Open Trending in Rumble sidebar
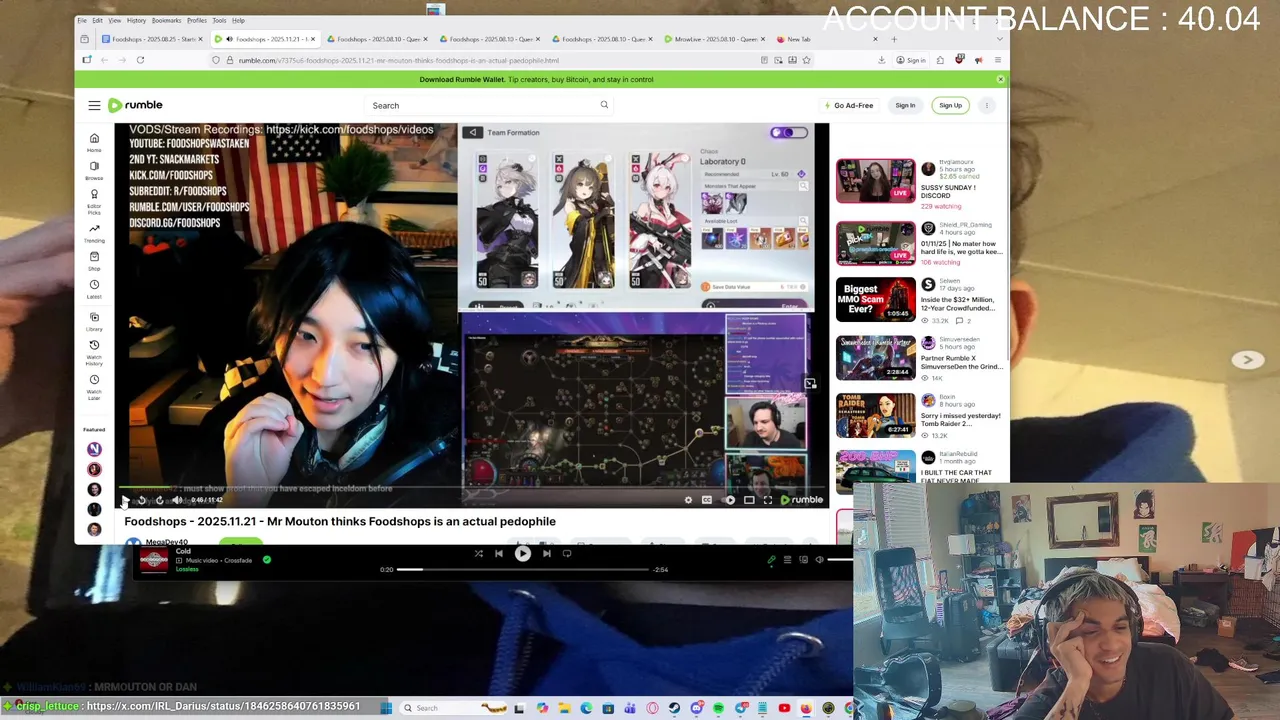This screenshot has width=1280, height=720. (x=94, y=233)
